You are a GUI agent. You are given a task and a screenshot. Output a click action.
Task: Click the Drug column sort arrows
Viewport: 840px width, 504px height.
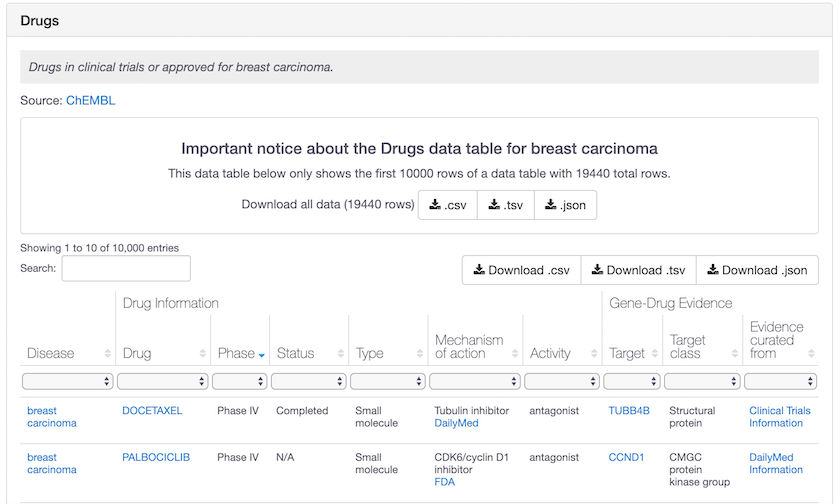coord(203,354)
